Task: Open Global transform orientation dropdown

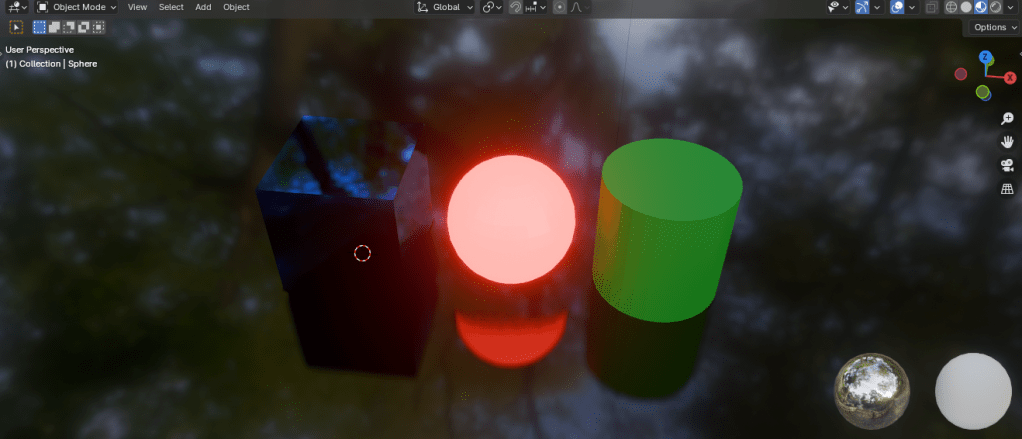Action: click(x=445, y=7)
